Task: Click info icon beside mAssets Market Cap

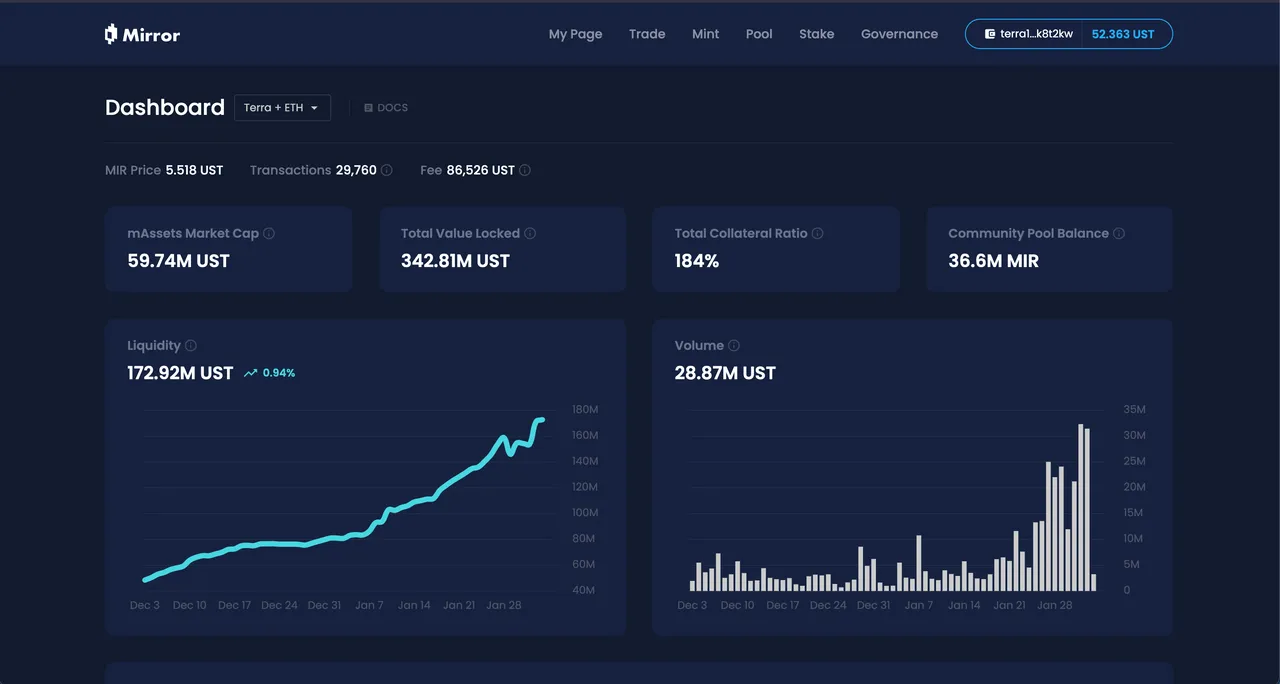Action: (x=269, y=233)
